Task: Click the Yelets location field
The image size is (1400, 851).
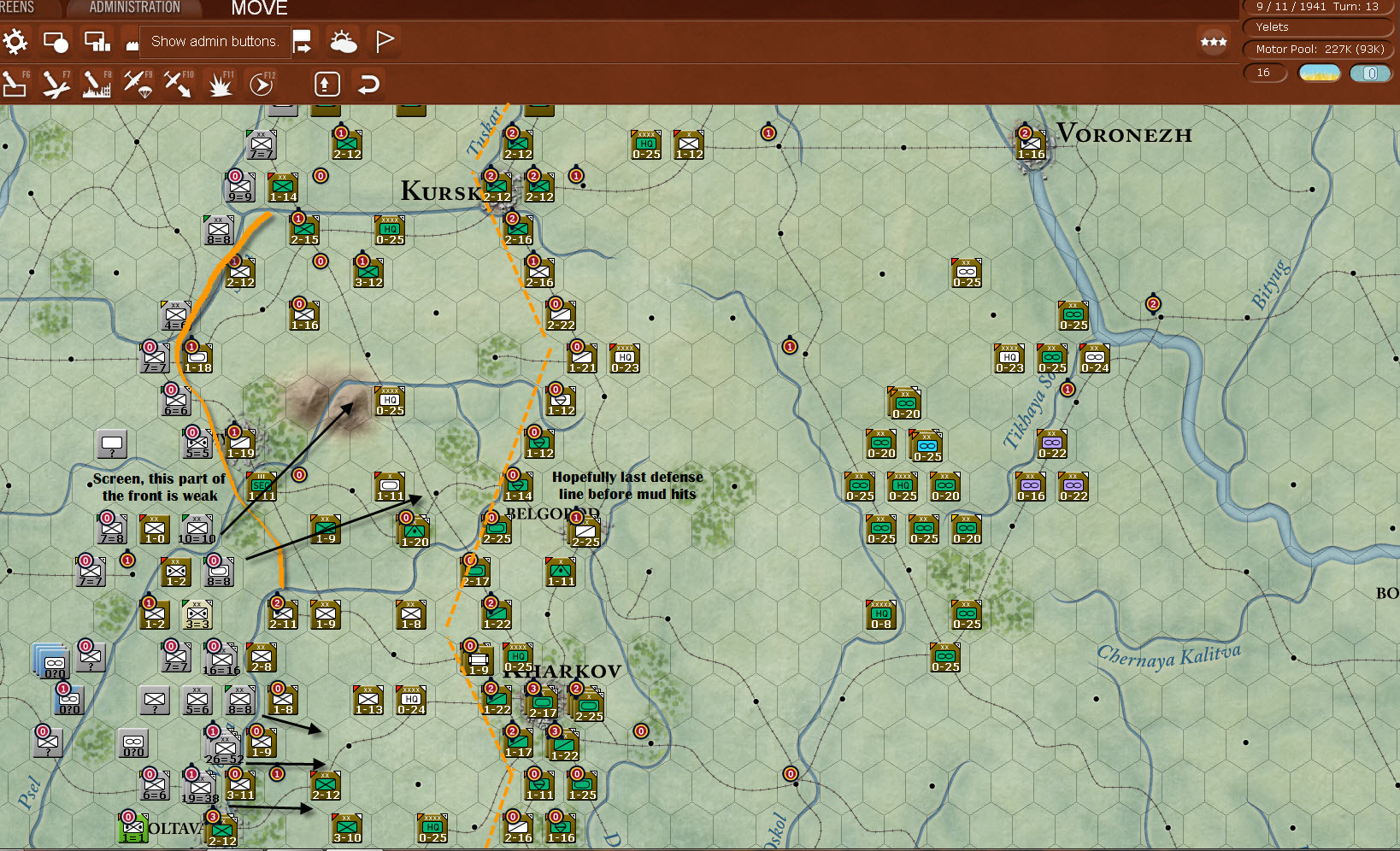Action: point(1317,27)
